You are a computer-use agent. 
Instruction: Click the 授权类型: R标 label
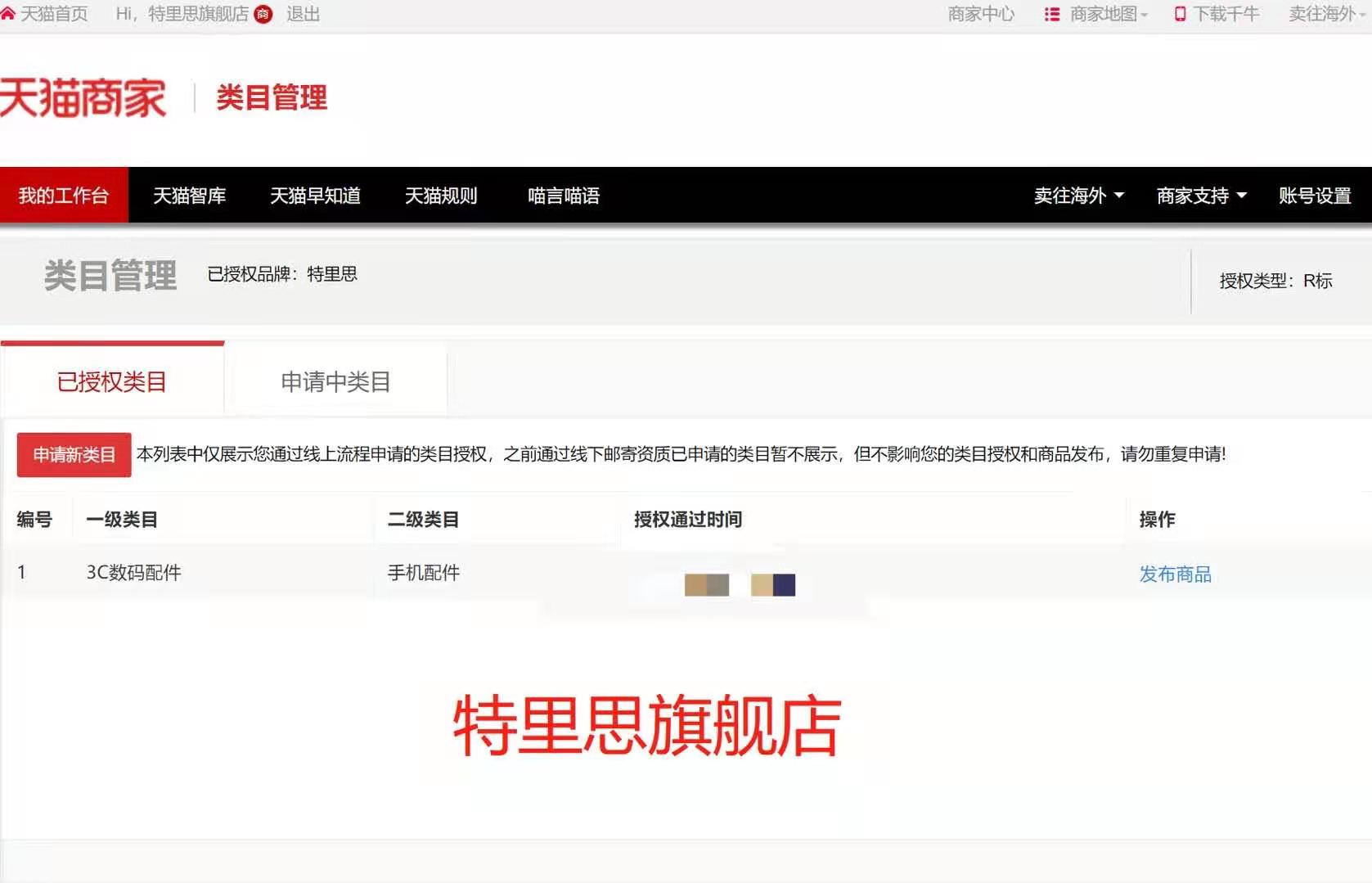[1275, 281]
